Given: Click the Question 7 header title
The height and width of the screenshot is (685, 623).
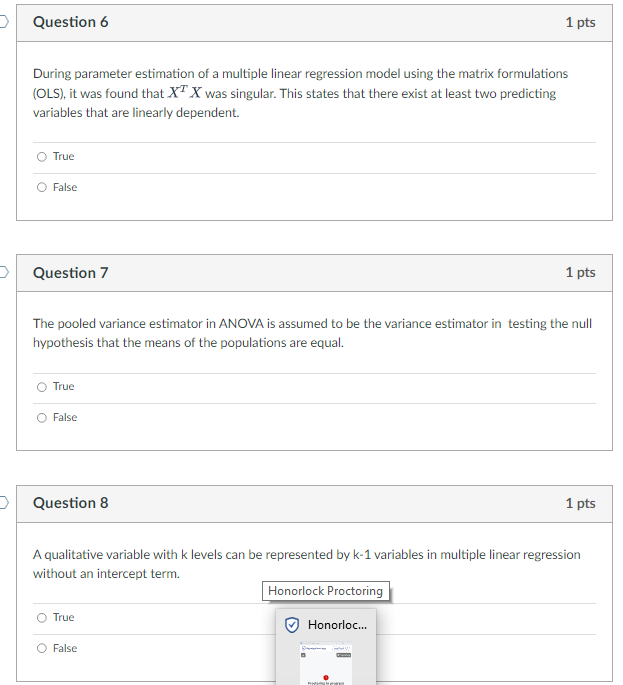Looking at the screenshot, I should coord(71,273).
